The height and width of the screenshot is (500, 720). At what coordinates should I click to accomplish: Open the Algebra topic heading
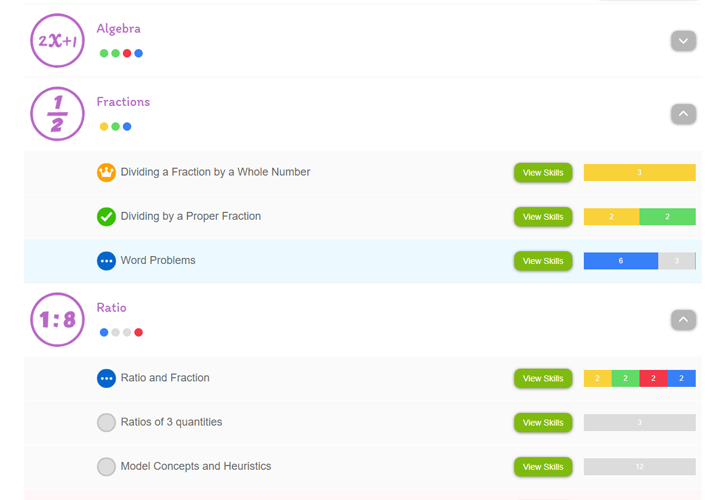click(x=118, y=29)
